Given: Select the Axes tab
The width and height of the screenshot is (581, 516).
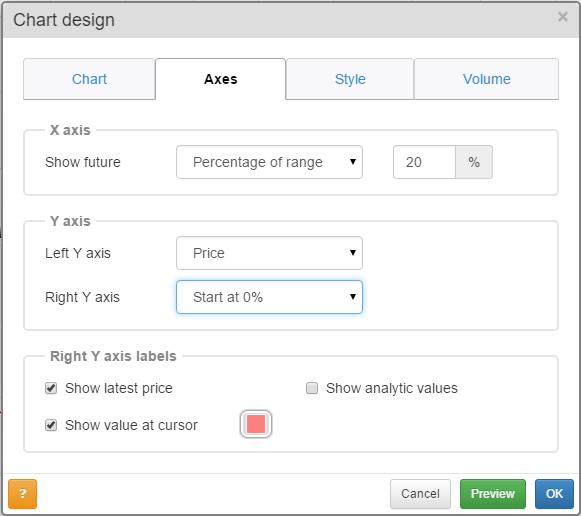Looking at the screenshot, I should (220, 79).
